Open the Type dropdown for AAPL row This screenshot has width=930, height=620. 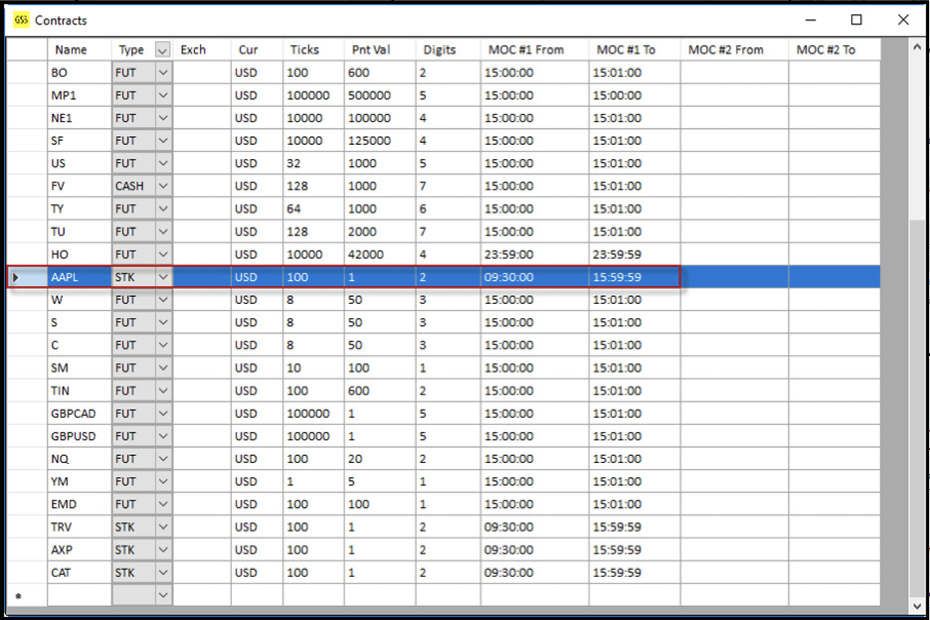pyautogui.click(x=164, y=277)
